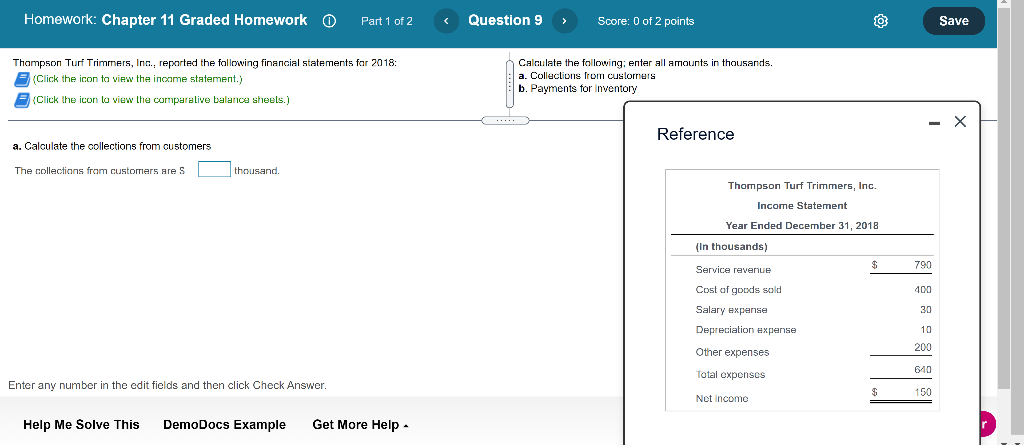Close the Reference popup
This screenshot has width=1024, height=445.
tap(959, 122)
